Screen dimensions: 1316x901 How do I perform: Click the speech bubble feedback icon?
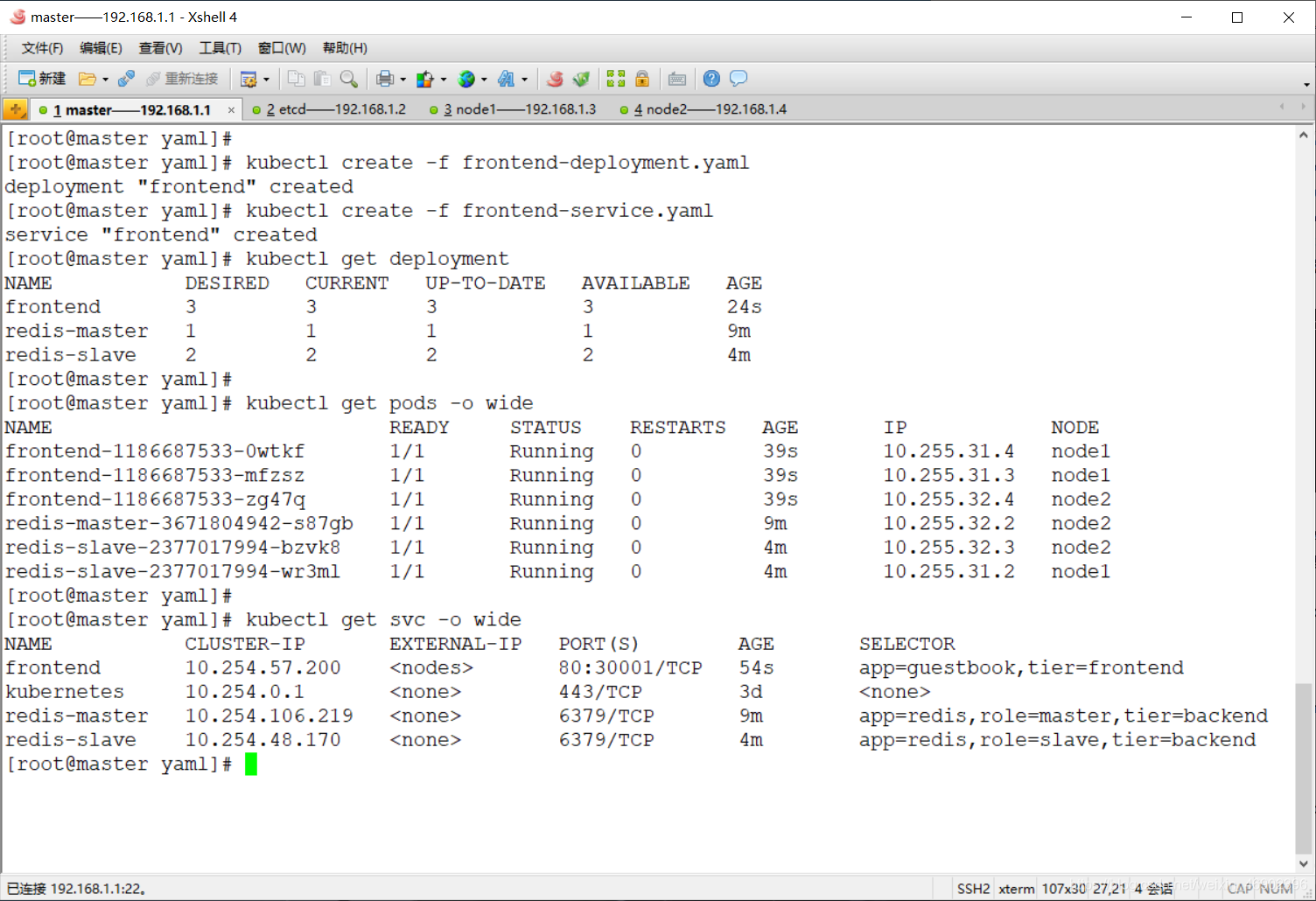point(738,79)
